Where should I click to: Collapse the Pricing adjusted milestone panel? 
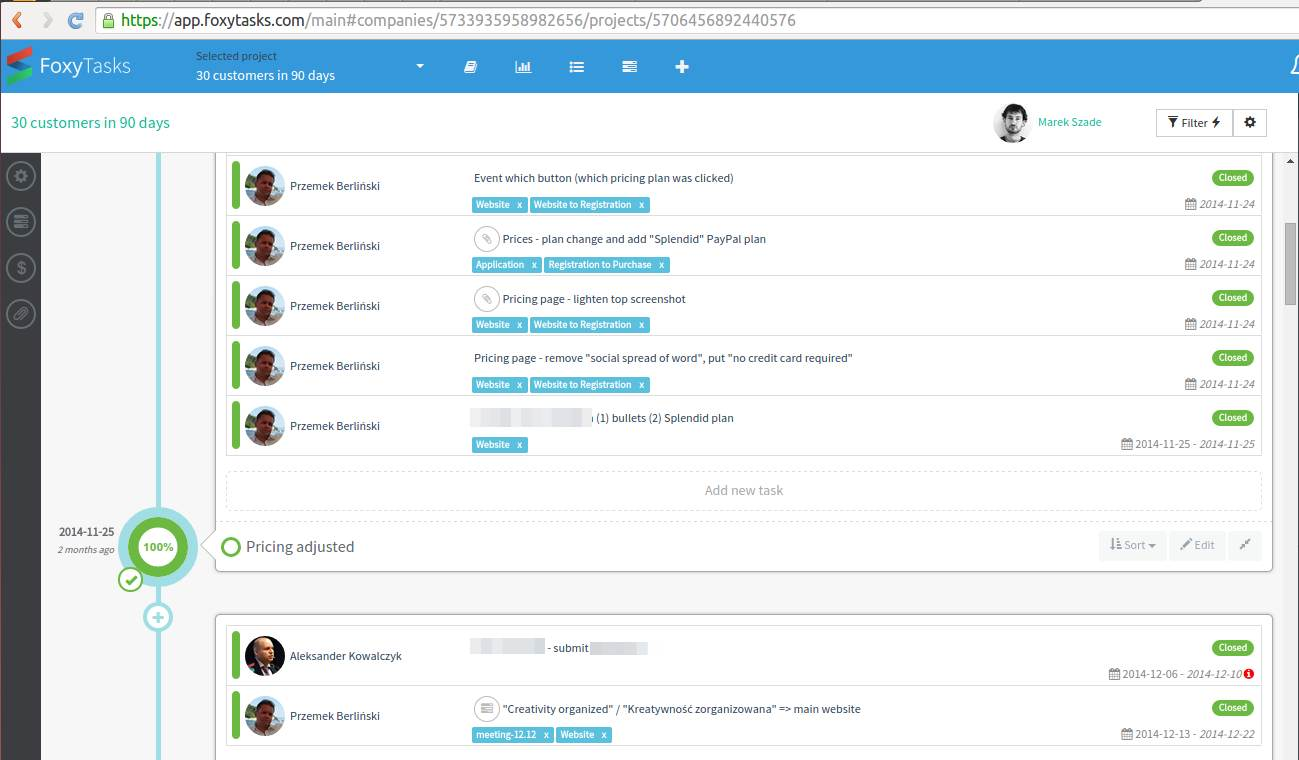pos(1244,545)
